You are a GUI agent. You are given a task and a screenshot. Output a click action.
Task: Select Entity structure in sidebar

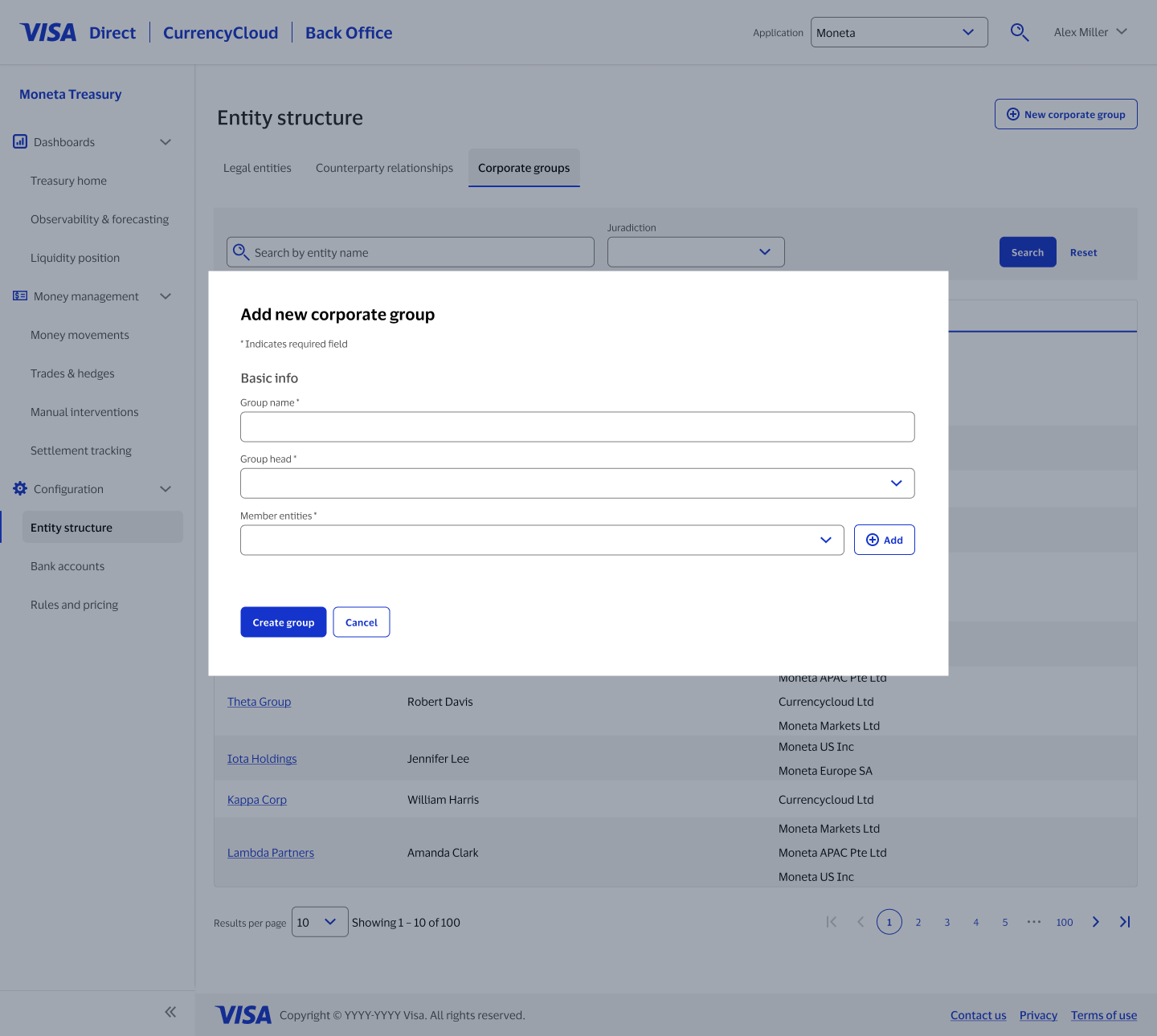click(103, 527)
